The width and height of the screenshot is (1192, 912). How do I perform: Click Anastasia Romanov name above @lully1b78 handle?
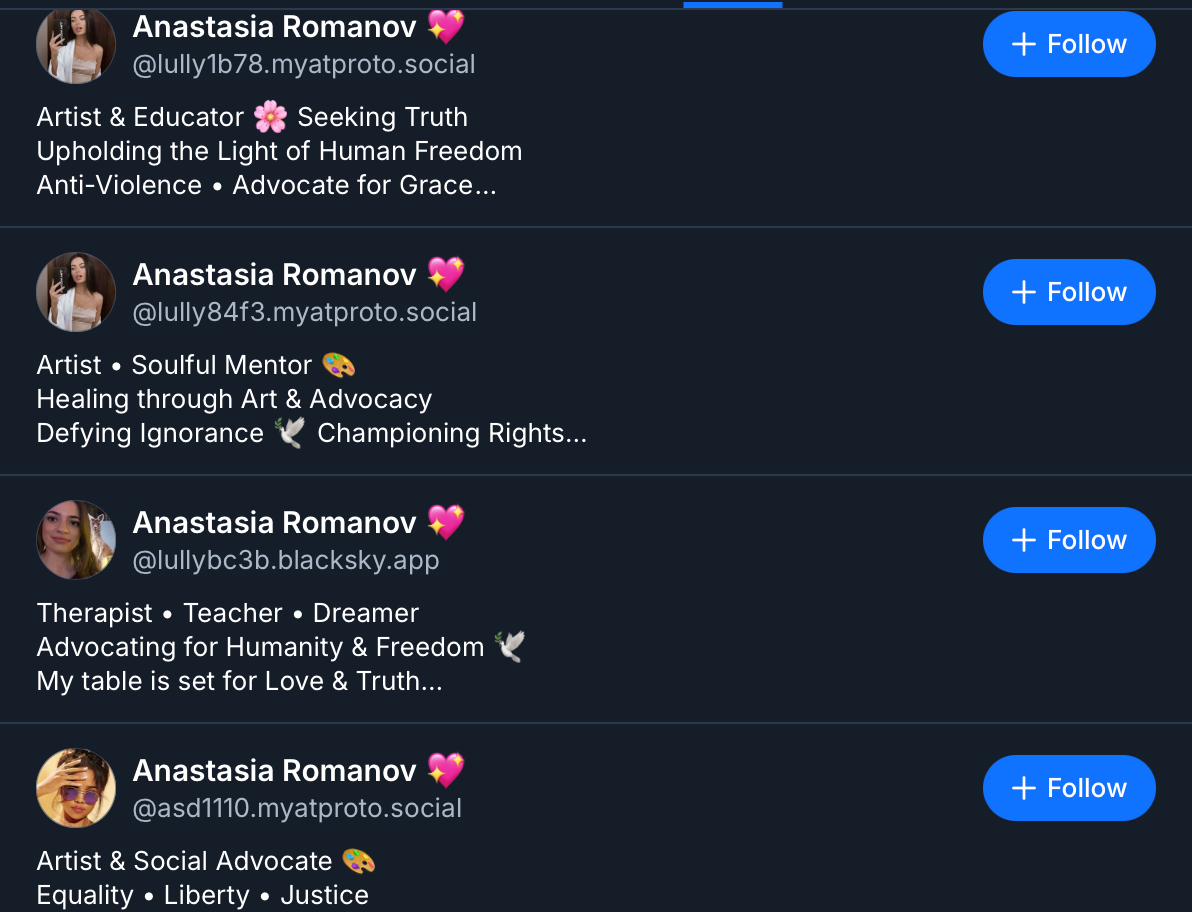pyautogui.click(x=274, y=27)
